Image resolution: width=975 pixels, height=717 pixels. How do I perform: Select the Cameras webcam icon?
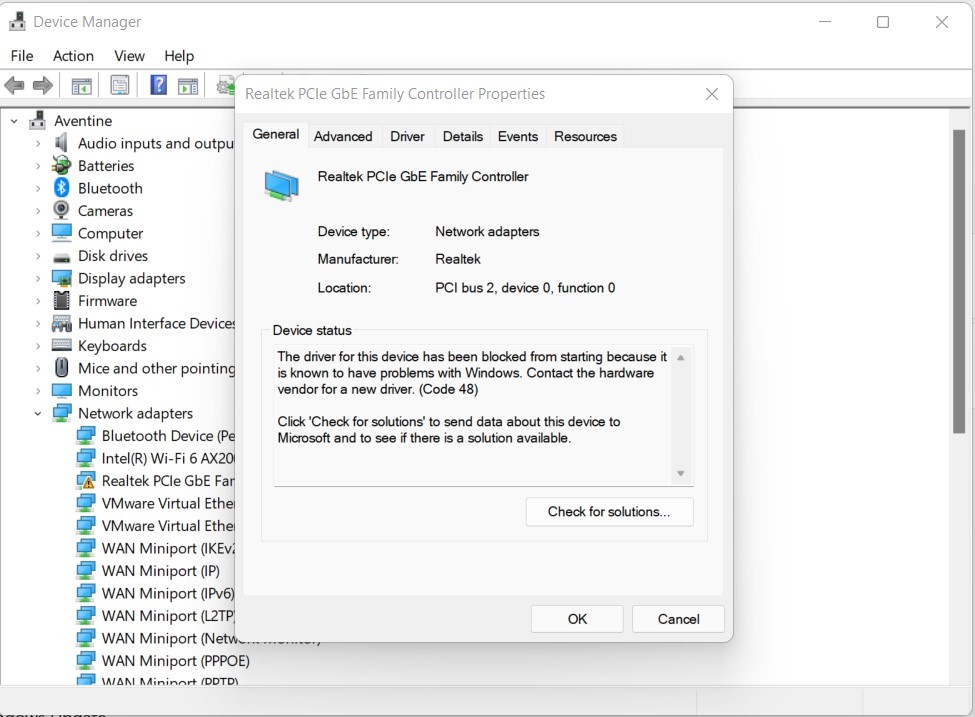point(61,210)
